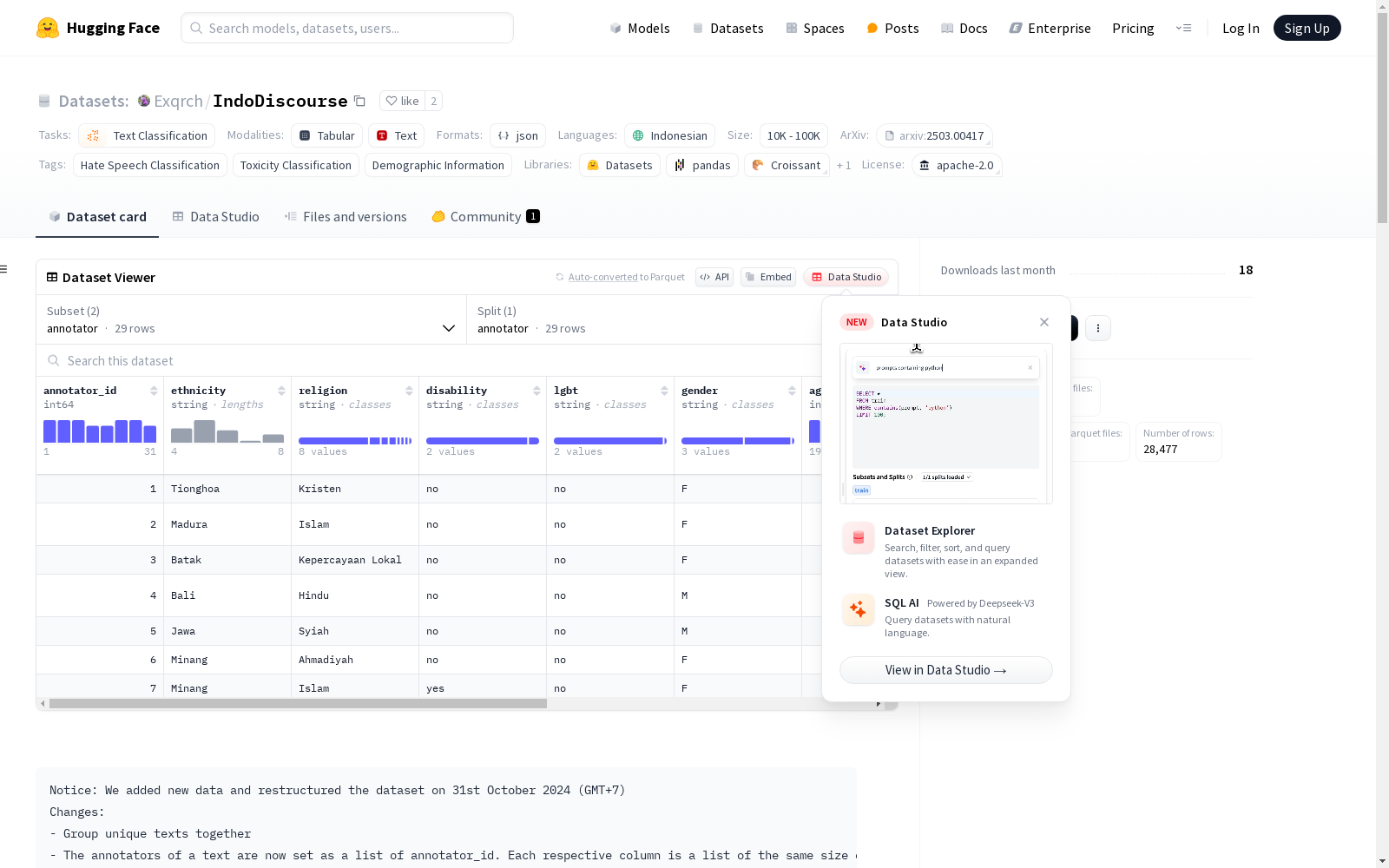Go to Spaces in the navigation
Viewport: 1389px width, 868px height.
[x=815, y=28]
